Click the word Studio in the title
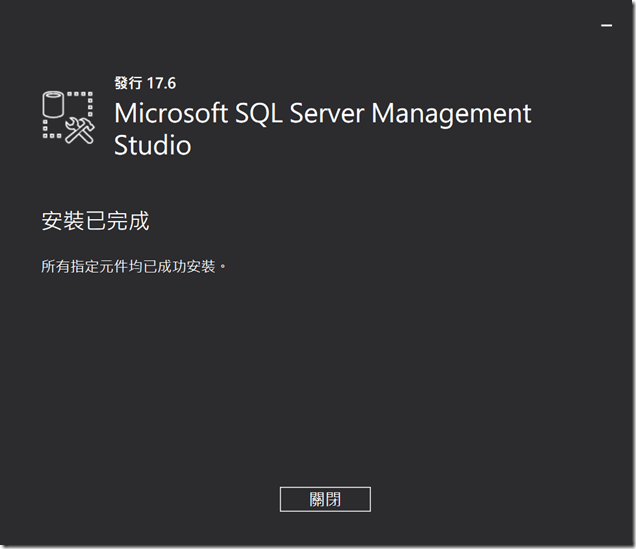The height and width of the screenshot is (549, 636). [x=153, y=145]
